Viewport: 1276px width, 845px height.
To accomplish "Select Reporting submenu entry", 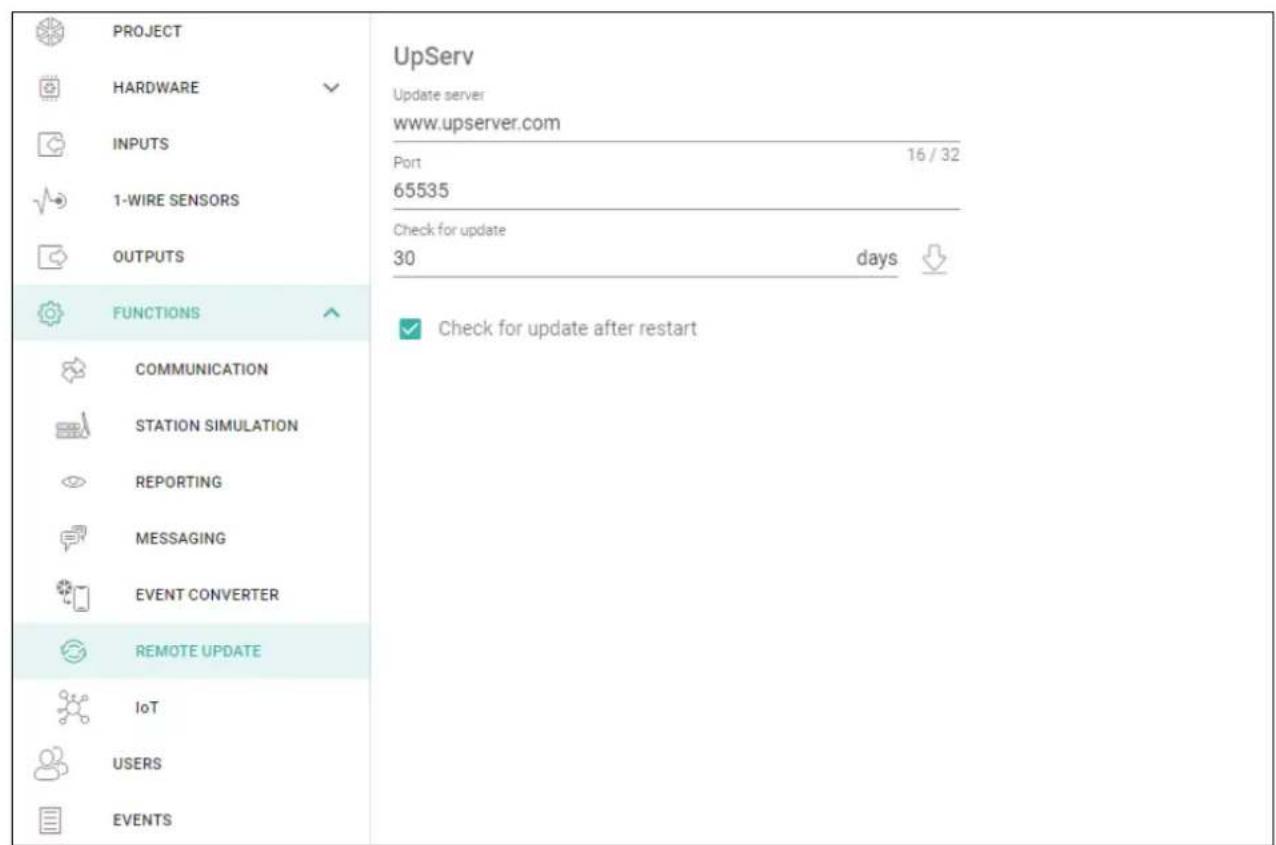I will tap(178, 482).
